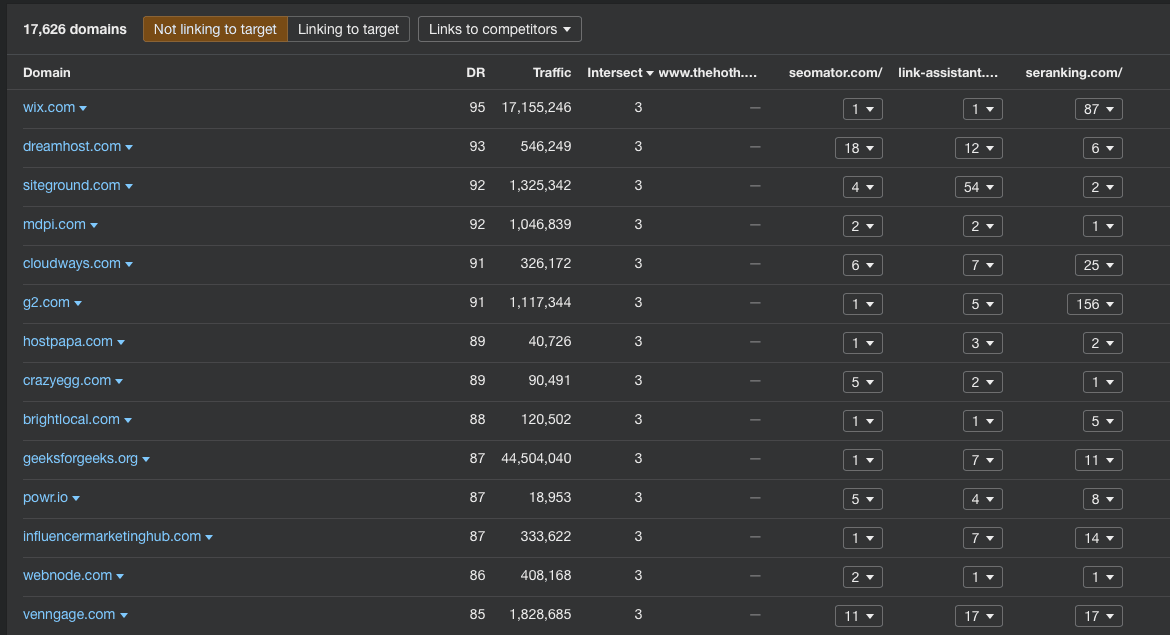Select the 'Not linking to target' toggle
This screenshot has width=1170, height=635.
click(x=215, y=29)
